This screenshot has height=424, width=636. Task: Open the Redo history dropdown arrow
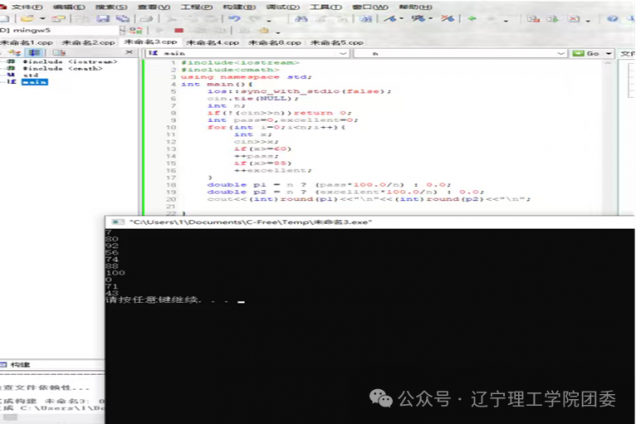coord(269,20)
